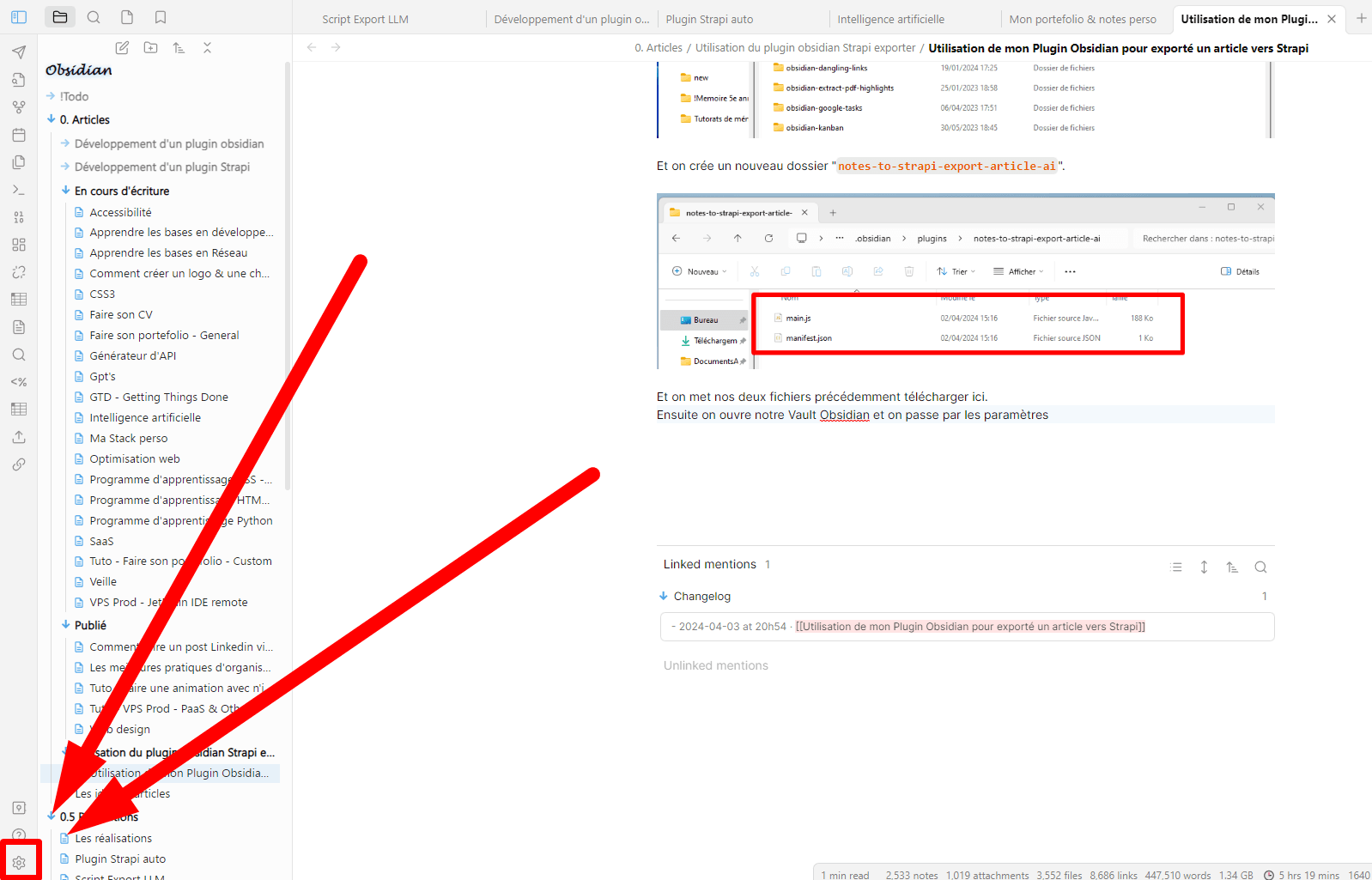Create a new folder in file explorer

pos(151,48)
